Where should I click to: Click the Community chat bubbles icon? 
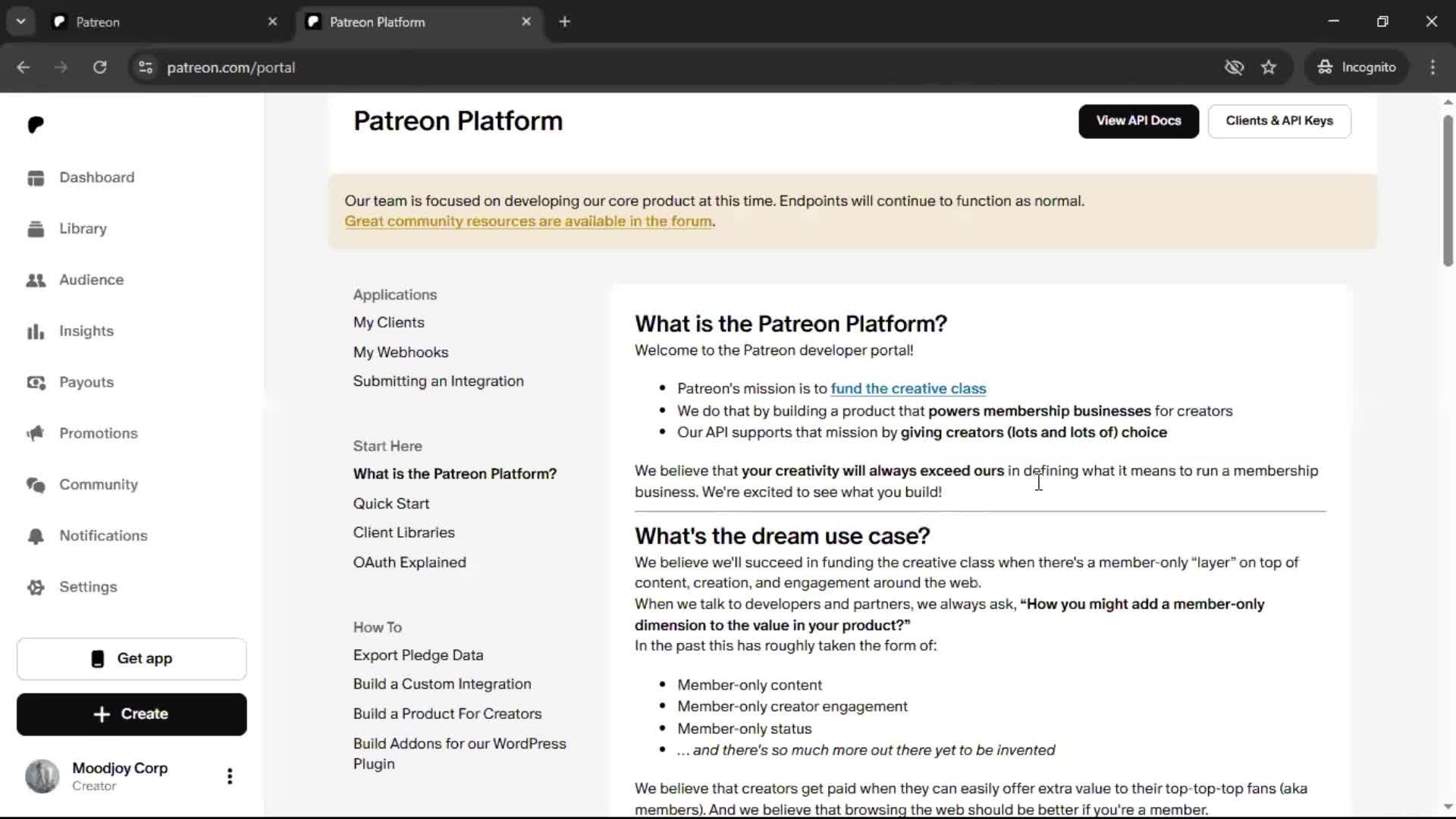(x=36, y=485)
